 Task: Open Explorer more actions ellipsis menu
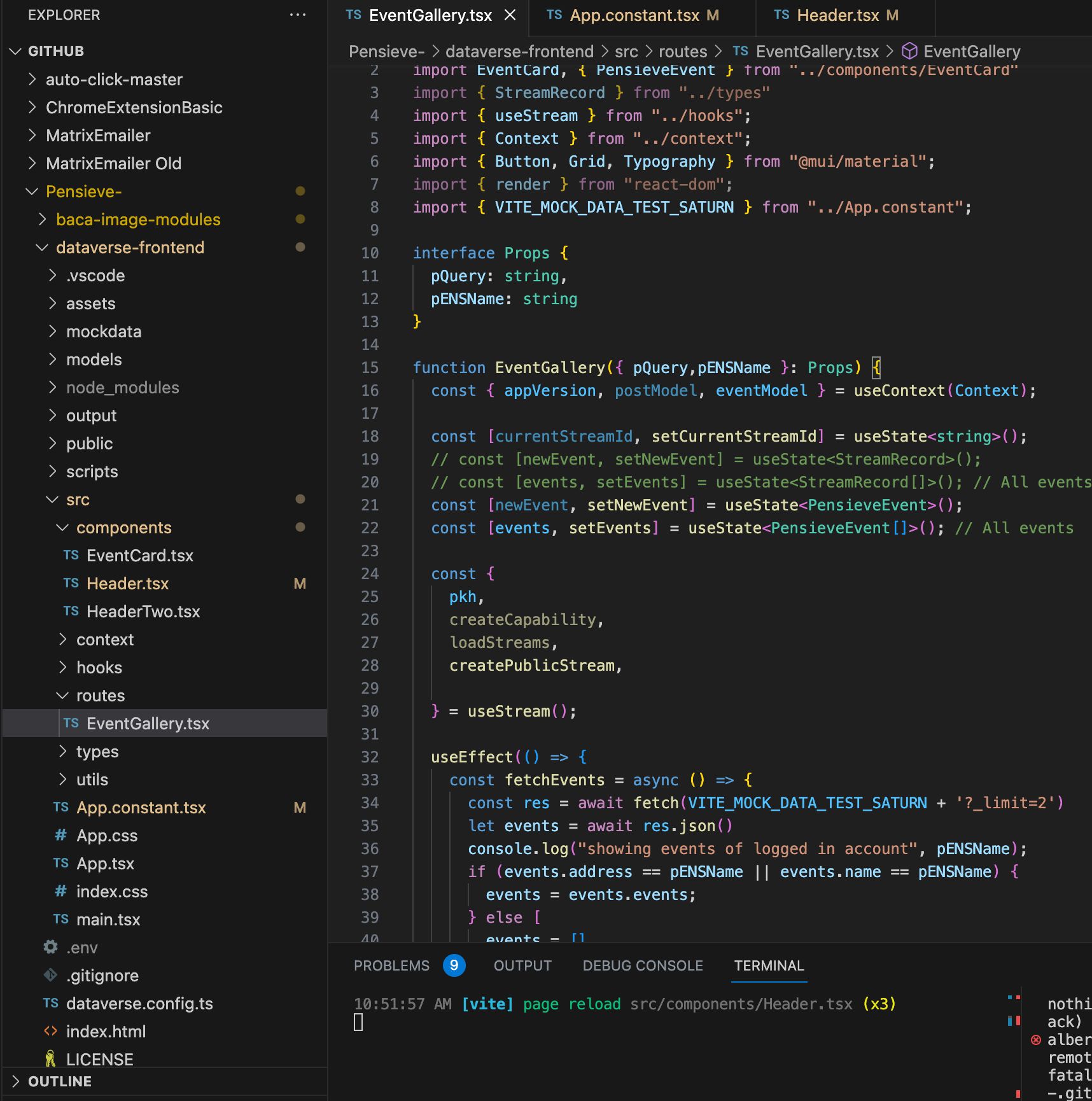(x=297, y=15)
